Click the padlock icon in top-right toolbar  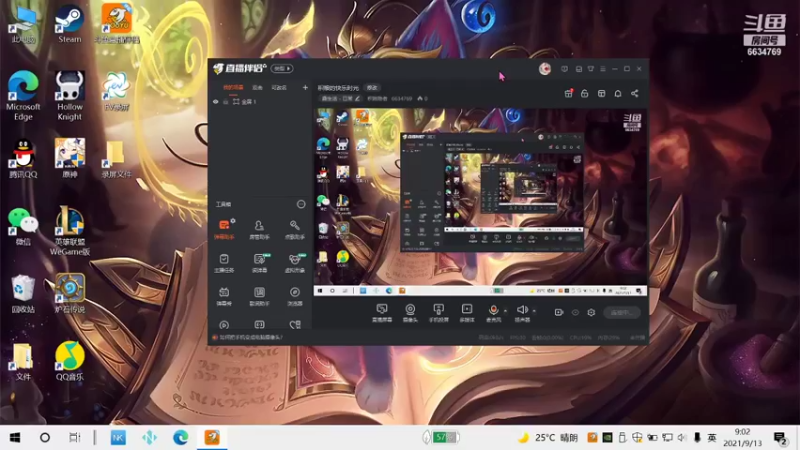click(x=585, y=93)
